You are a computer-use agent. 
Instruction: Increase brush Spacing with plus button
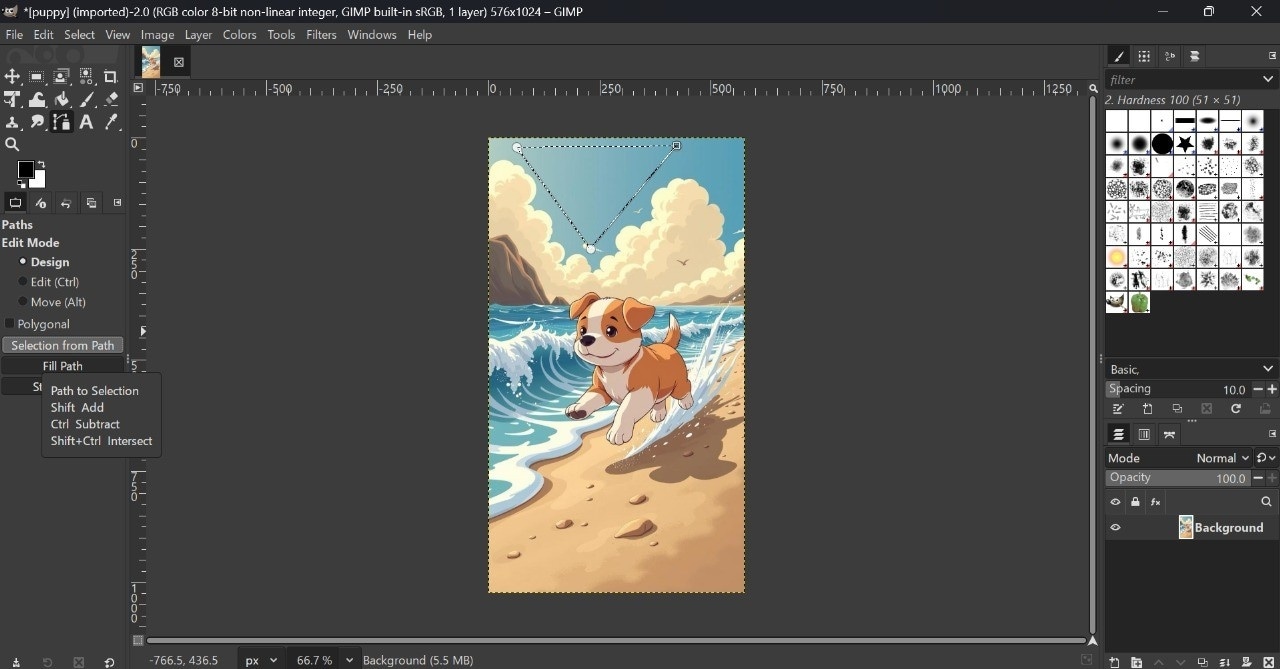pyautogui.click(x=1272, y=390)
